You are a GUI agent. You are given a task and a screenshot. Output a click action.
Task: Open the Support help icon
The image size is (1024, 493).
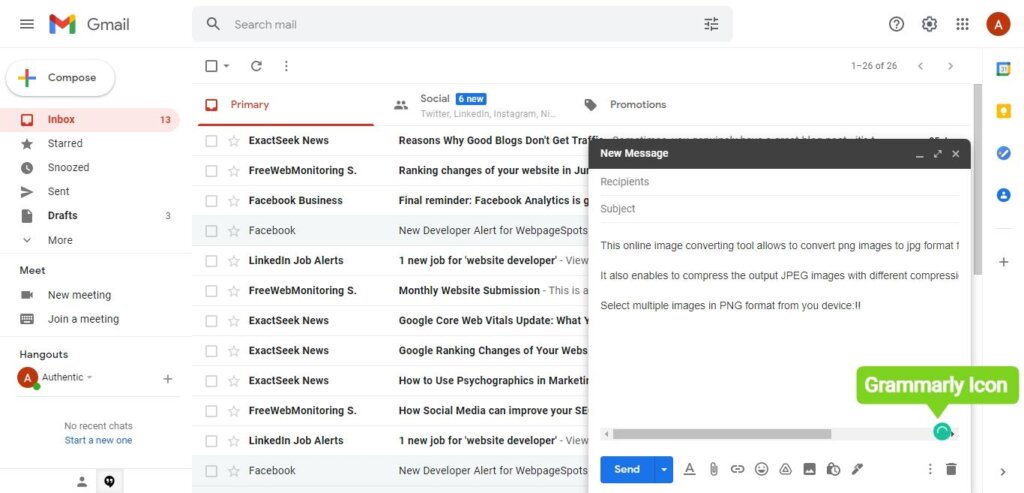point(897,24)
